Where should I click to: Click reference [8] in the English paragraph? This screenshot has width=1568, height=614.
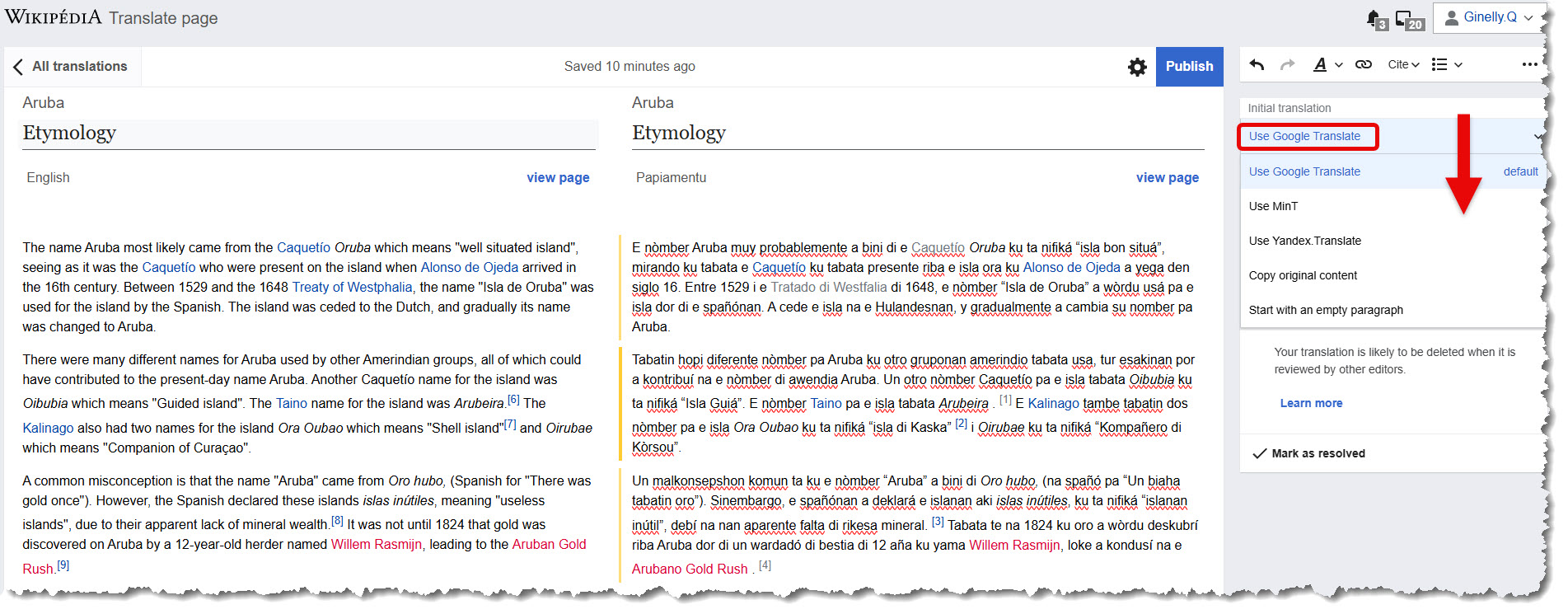337,521
